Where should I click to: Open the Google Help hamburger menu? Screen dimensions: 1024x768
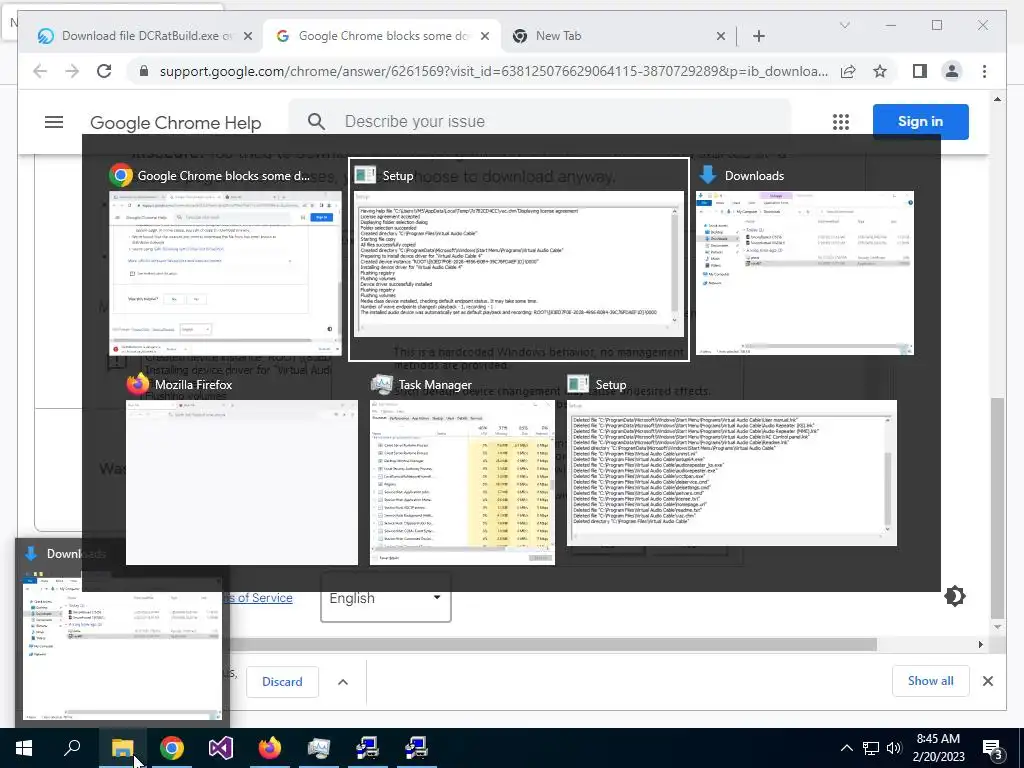pyautogui.click(x=54, y=122)
